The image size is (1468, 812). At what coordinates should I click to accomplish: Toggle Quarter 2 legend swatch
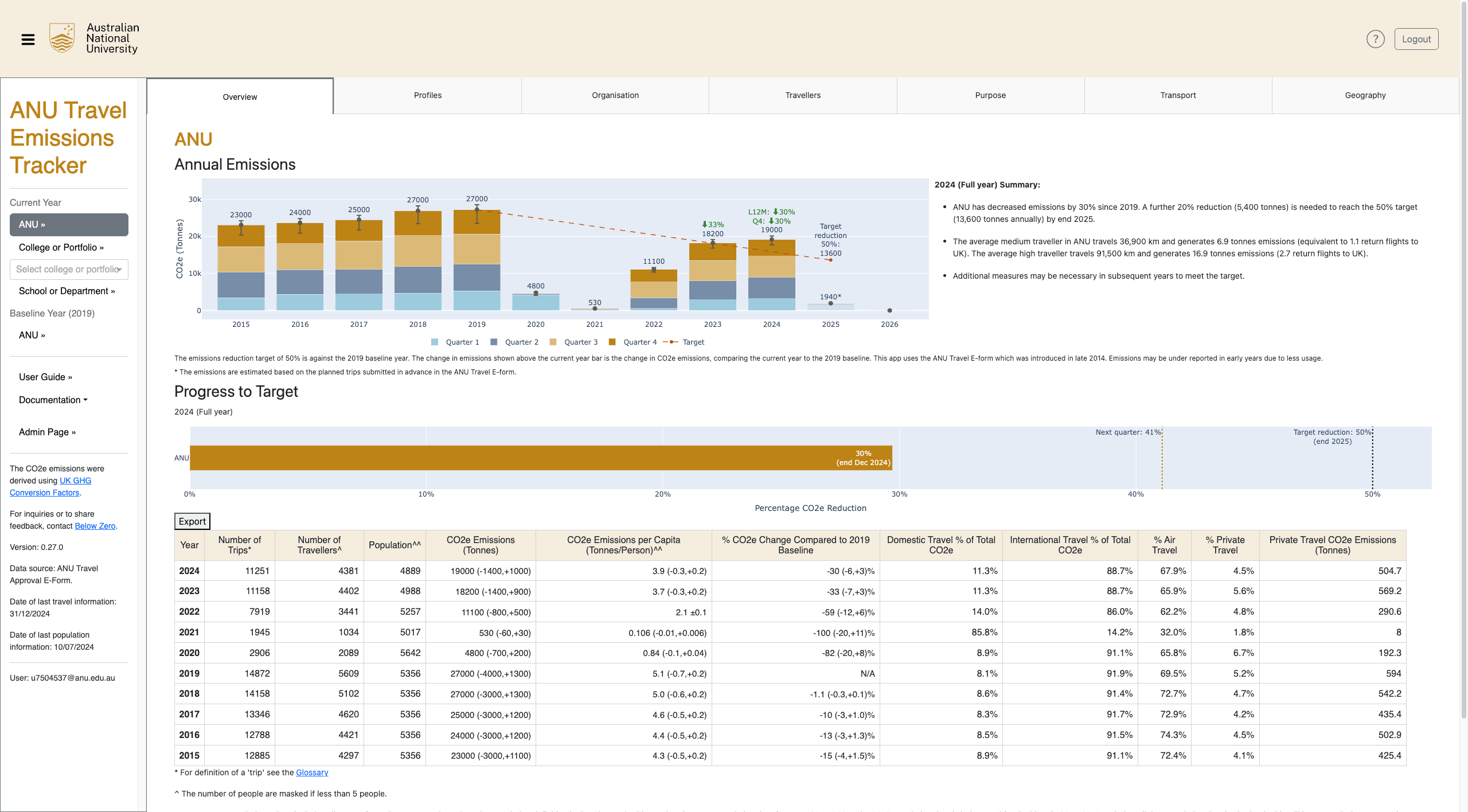(x=494, y=342)
